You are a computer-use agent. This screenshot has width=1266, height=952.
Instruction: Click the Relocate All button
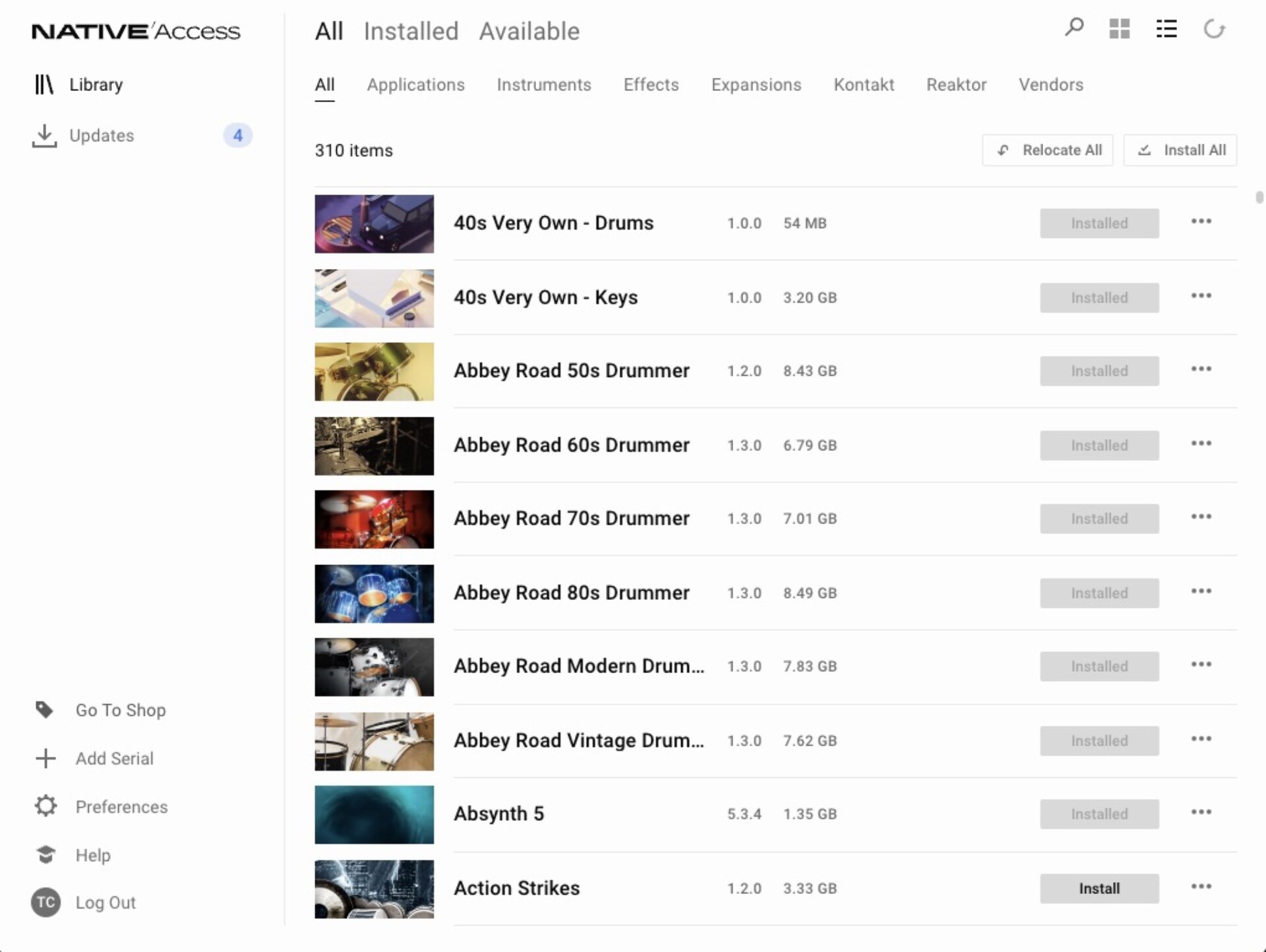point(1047,150)
